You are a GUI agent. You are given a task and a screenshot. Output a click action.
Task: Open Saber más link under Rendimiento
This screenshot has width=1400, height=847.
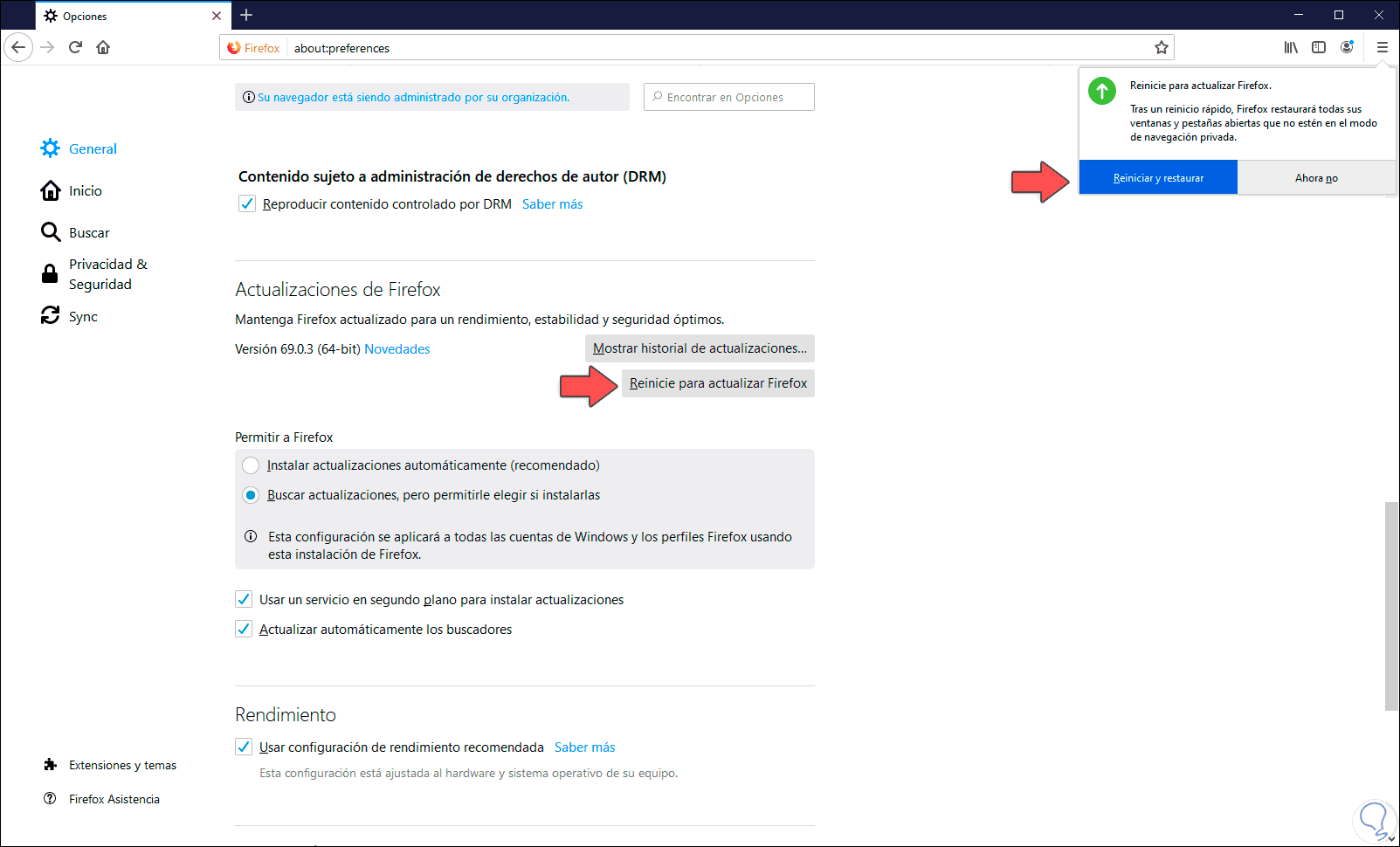(585, 747)
